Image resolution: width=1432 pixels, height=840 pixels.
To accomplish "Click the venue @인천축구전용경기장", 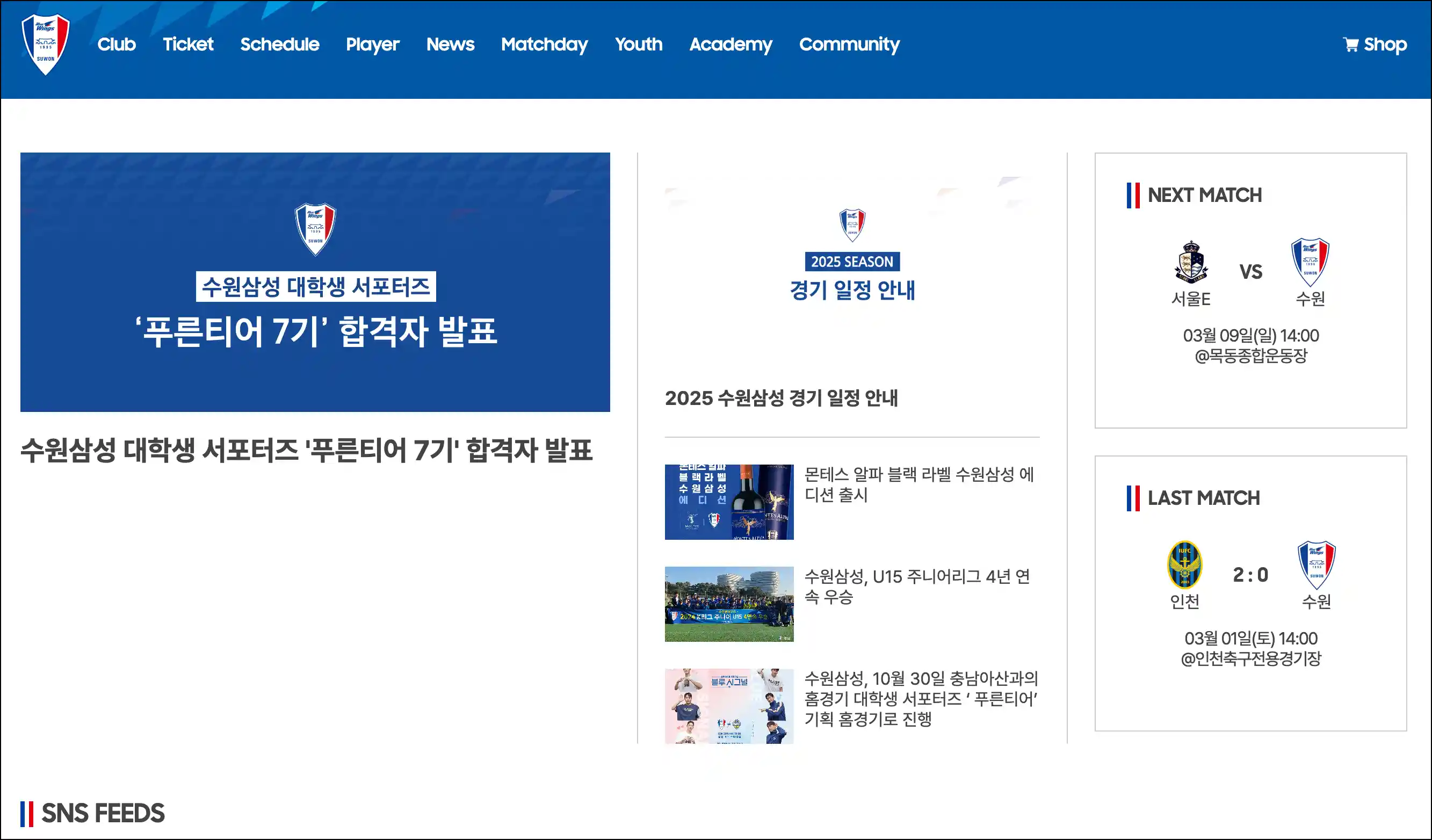I will 1251,658.
